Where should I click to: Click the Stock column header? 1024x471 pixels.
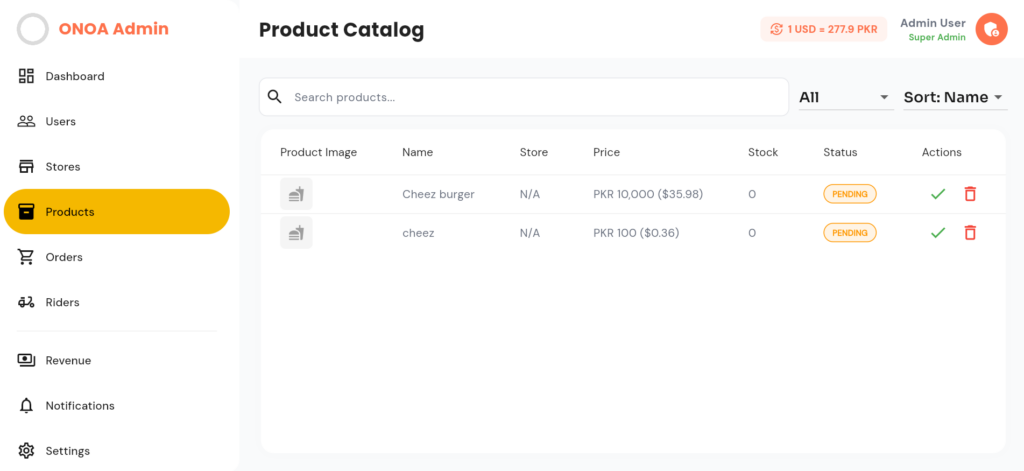(x=763, y=152)
